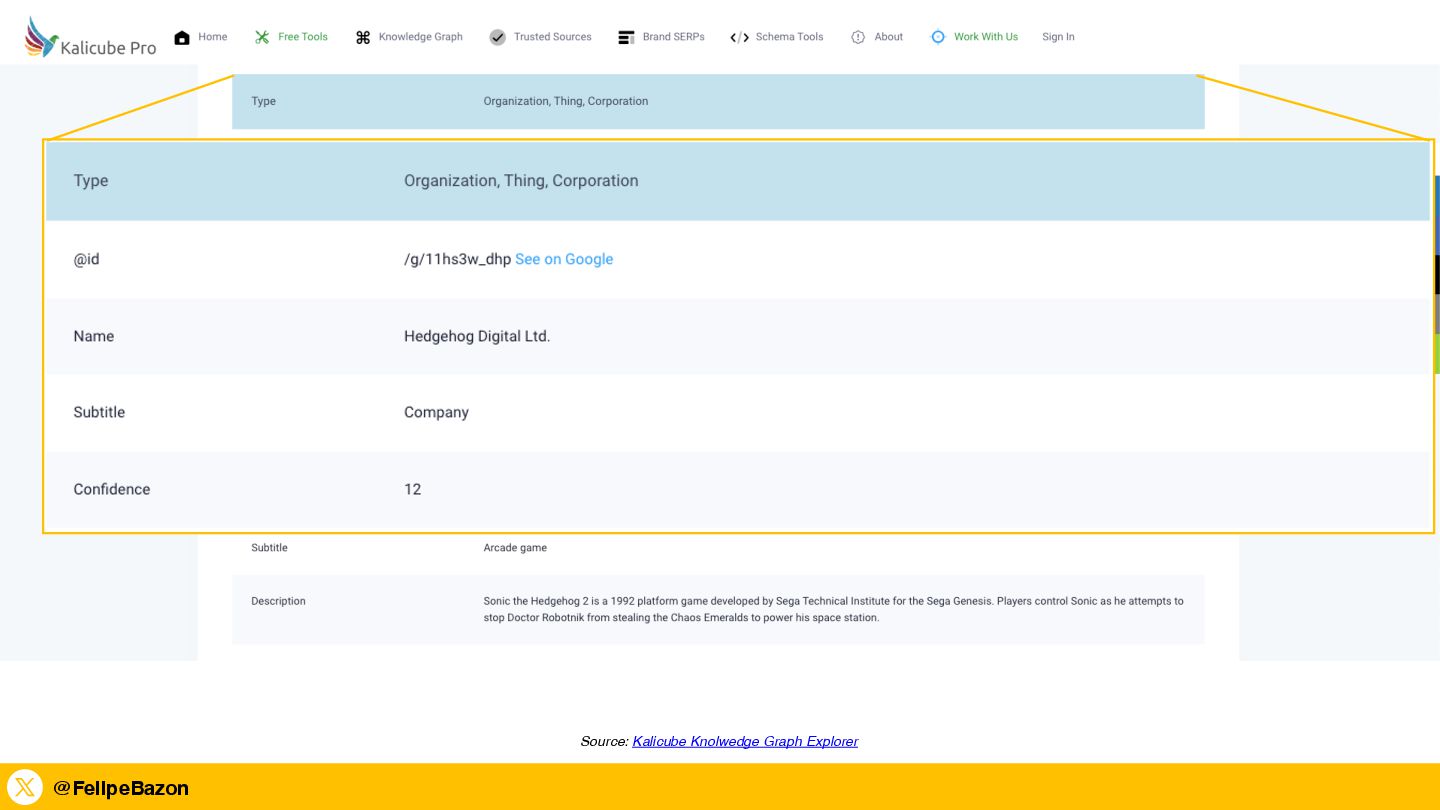The height and width of the screenshot is (810, 1440).
Task: Click the Brand SERPs list icon
Action: (626, 37)
